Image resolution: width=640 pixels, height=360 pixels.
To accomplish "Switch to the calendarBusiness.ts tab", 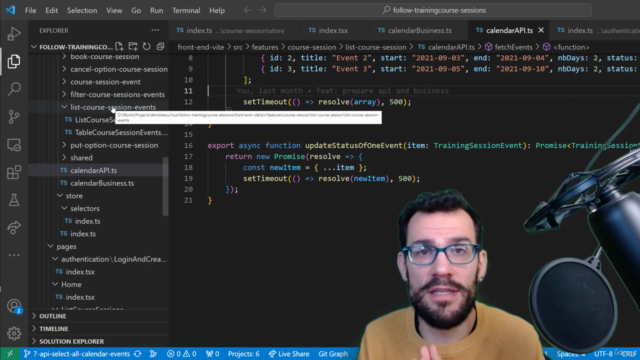I will tap(418, 30).
